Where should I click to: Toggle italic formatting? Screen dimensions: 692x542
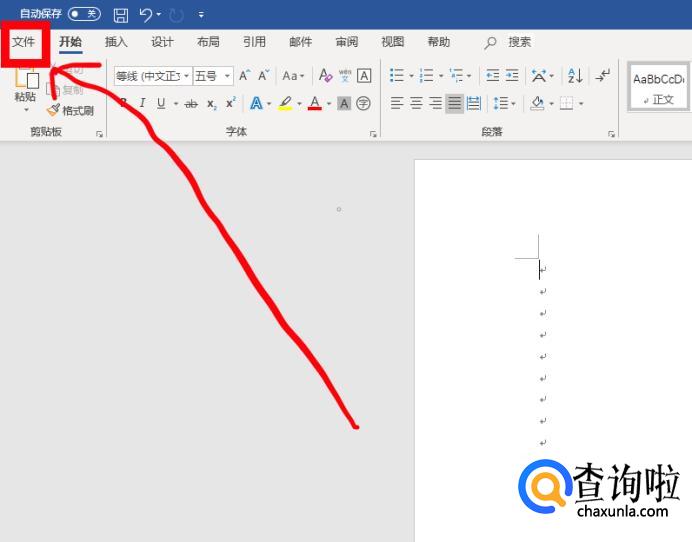tap(142, 103)
